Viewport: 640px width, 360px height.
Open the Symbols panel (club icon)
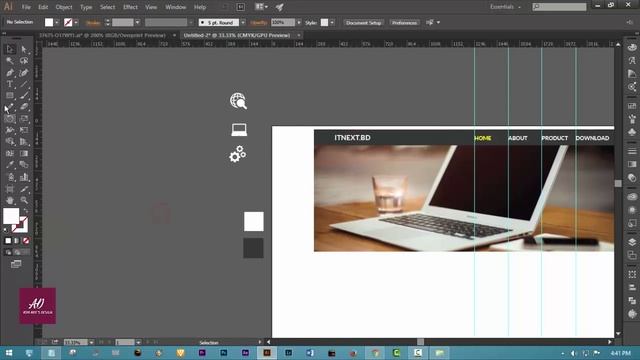632,132
